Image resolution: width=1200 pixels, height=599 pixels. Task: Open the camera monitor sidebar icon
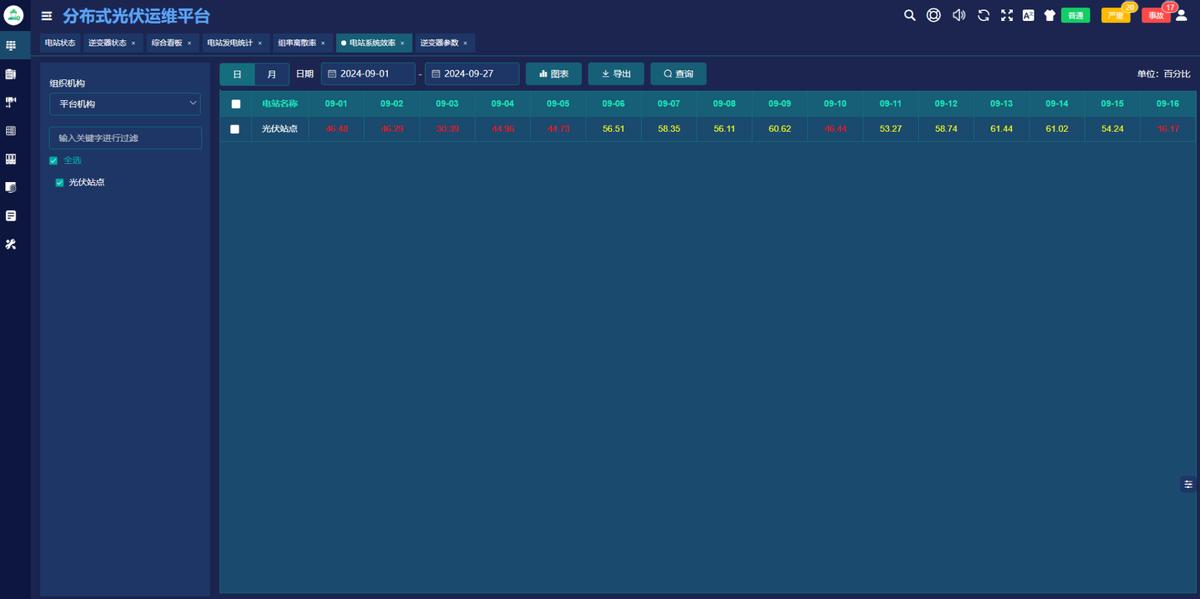11,102
